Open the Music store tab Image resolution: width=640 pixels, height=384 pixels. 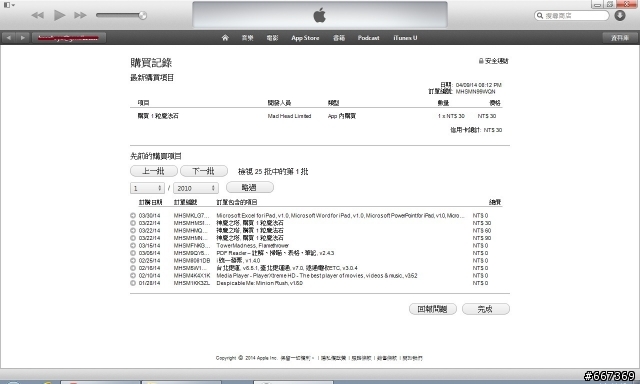coord(247,38)
